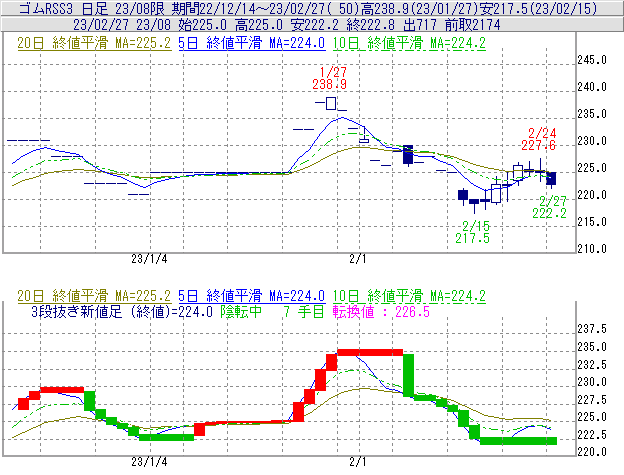Click the 陰転中 status text

(241, 311)
